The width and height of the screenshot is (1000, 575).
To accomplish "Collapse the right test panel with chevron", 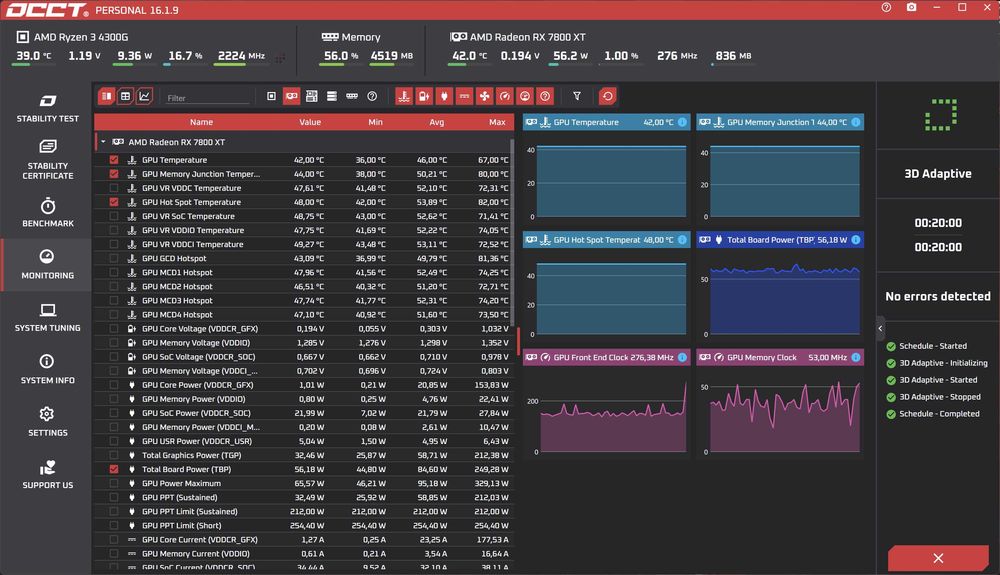I will click(x=880, y=329).
